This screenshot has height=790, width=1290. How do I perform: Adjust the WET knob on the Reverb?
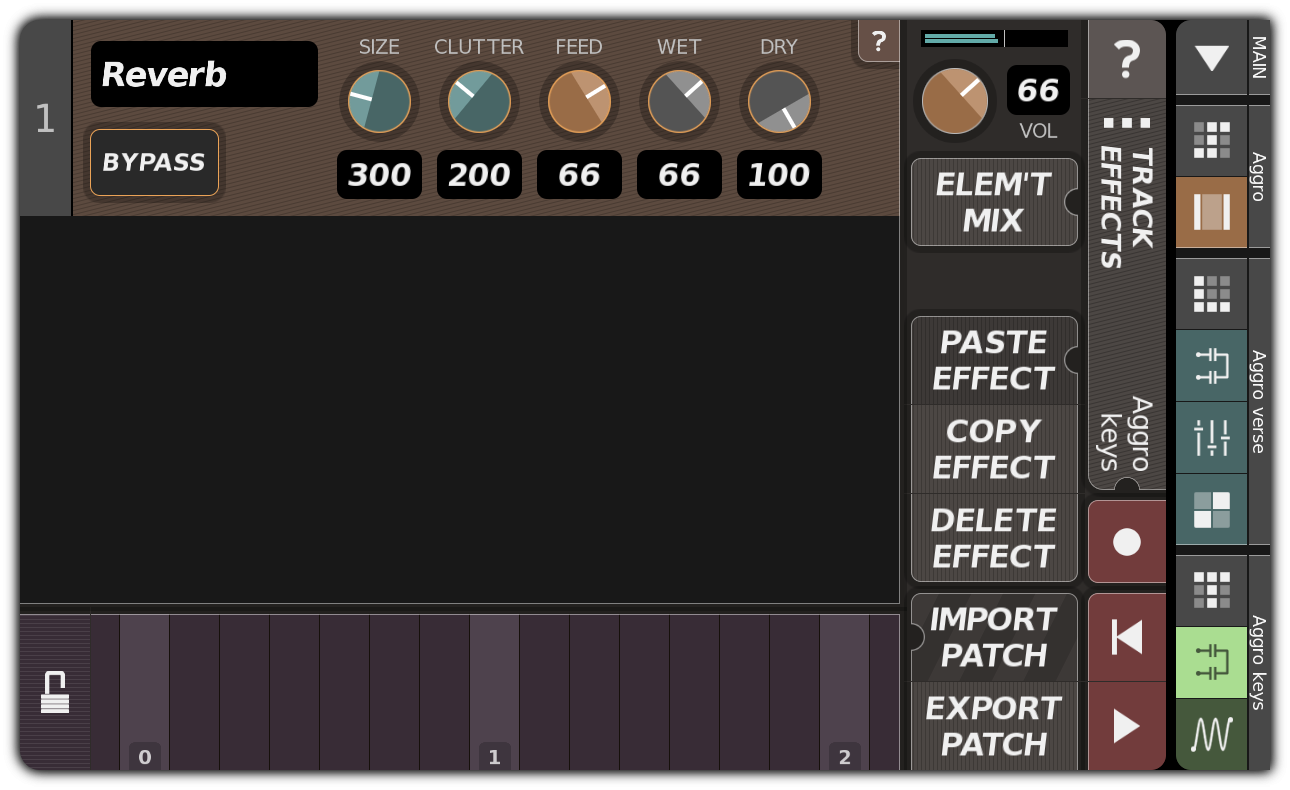pos(679,101)
